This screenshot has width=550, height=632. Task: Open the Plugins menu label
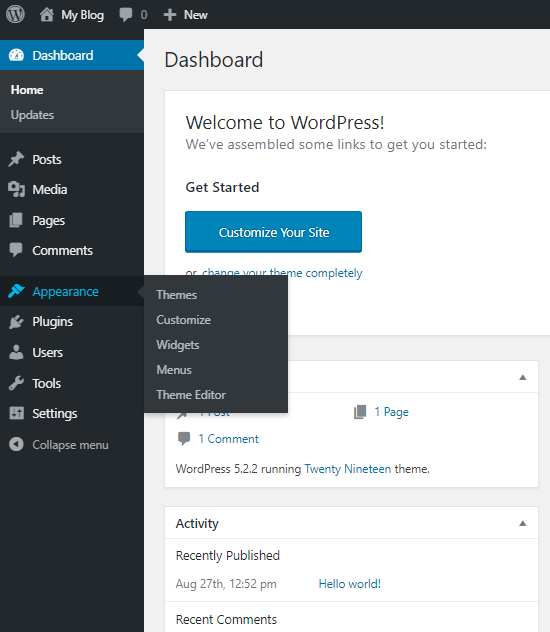[x=52, y=322]
